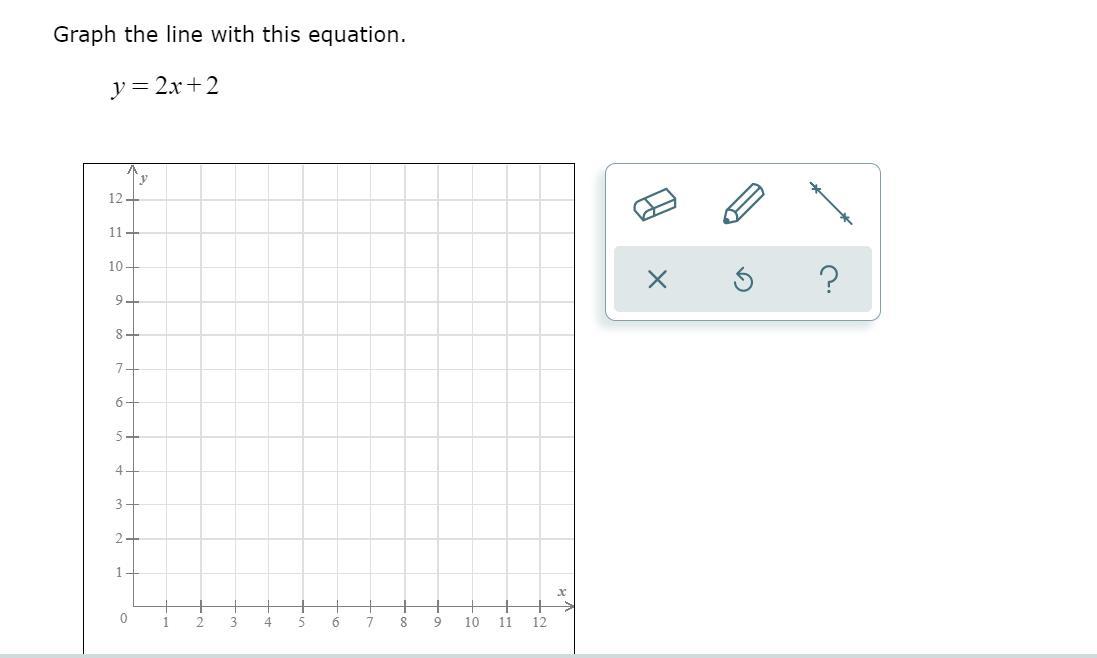Click the y axis label
The width and height of the screenshot is (1097, 658).
(x=145, y=179)
